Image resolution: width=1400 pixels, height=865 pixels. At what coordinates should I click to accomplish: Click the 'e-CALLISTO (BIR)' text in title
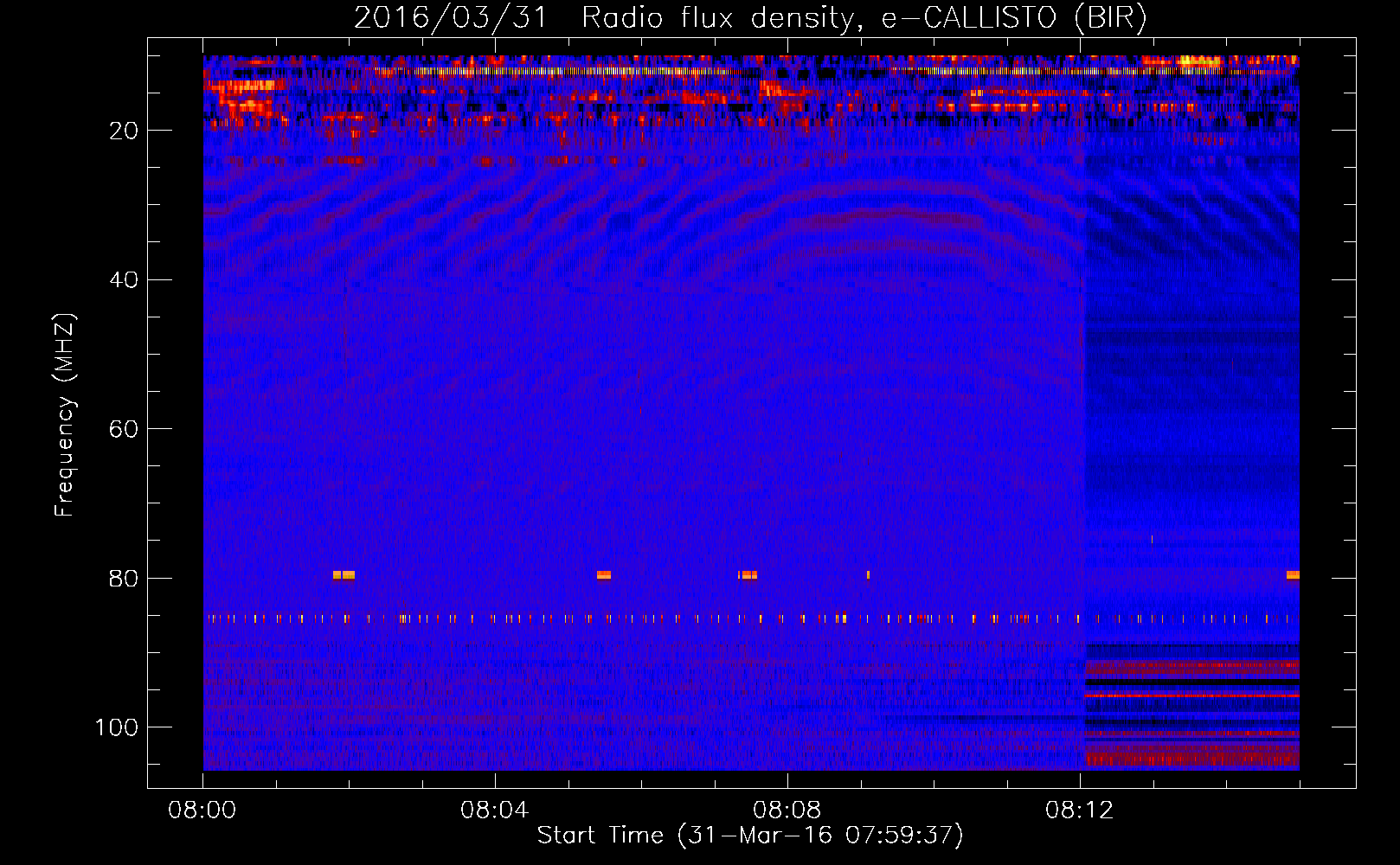pyautogui.click(x=1013, y=17)
